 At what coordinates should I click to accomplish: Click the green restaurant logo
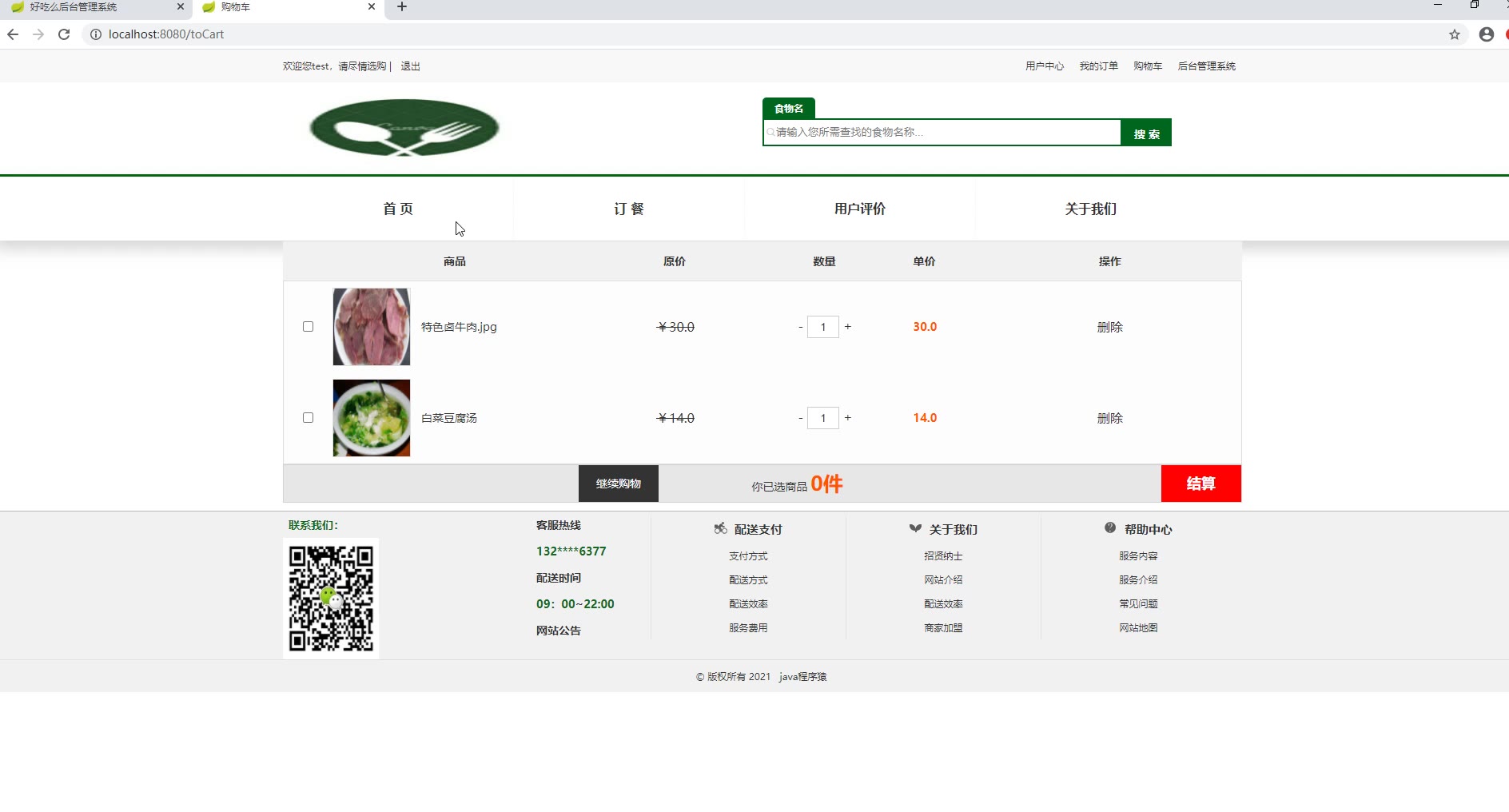(x=404, y=127)
